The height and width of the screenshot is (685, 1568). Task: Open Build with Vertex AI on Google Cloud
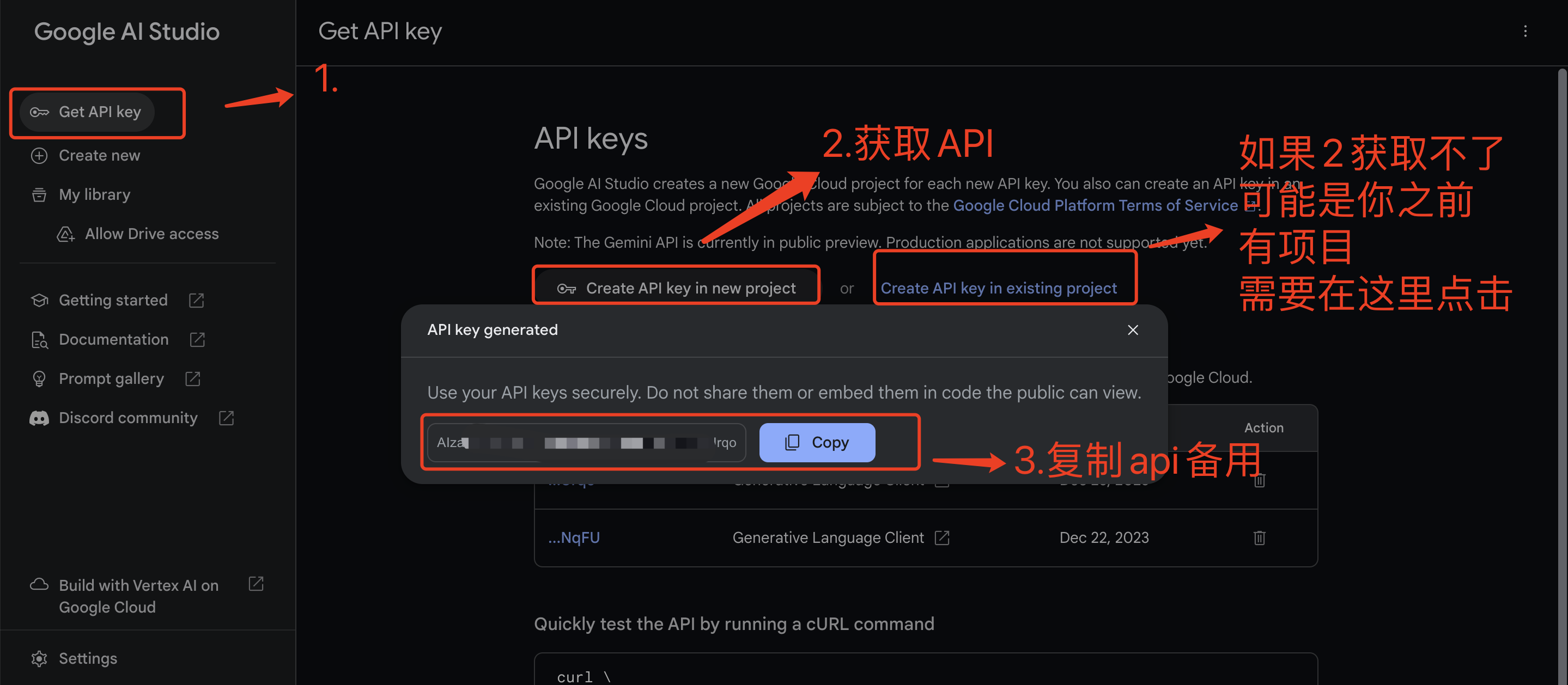pyautogui.click(x=139, y=596)
